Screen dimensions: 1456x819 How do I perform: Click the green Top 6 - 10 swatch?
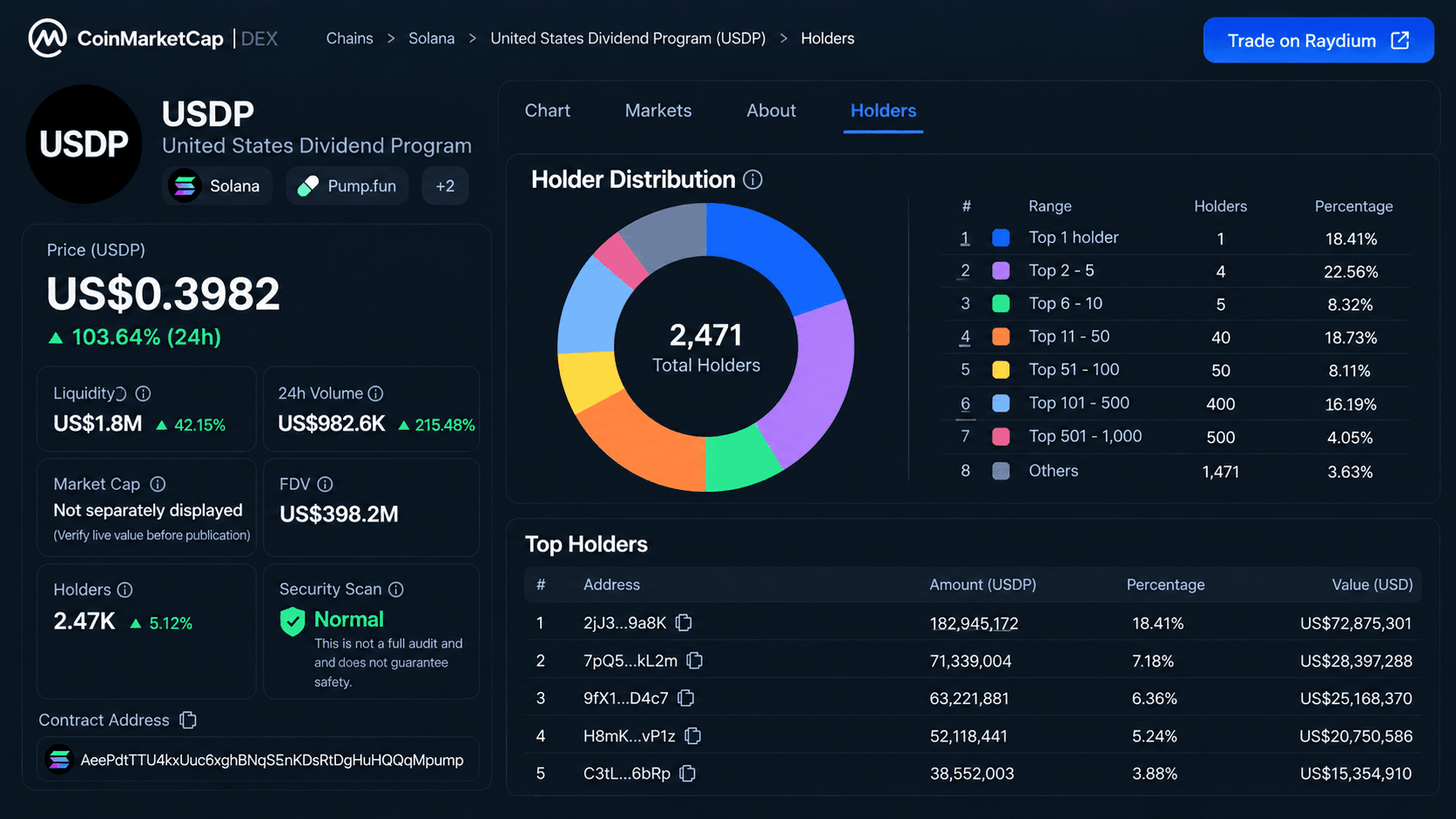pos(1001,304)
